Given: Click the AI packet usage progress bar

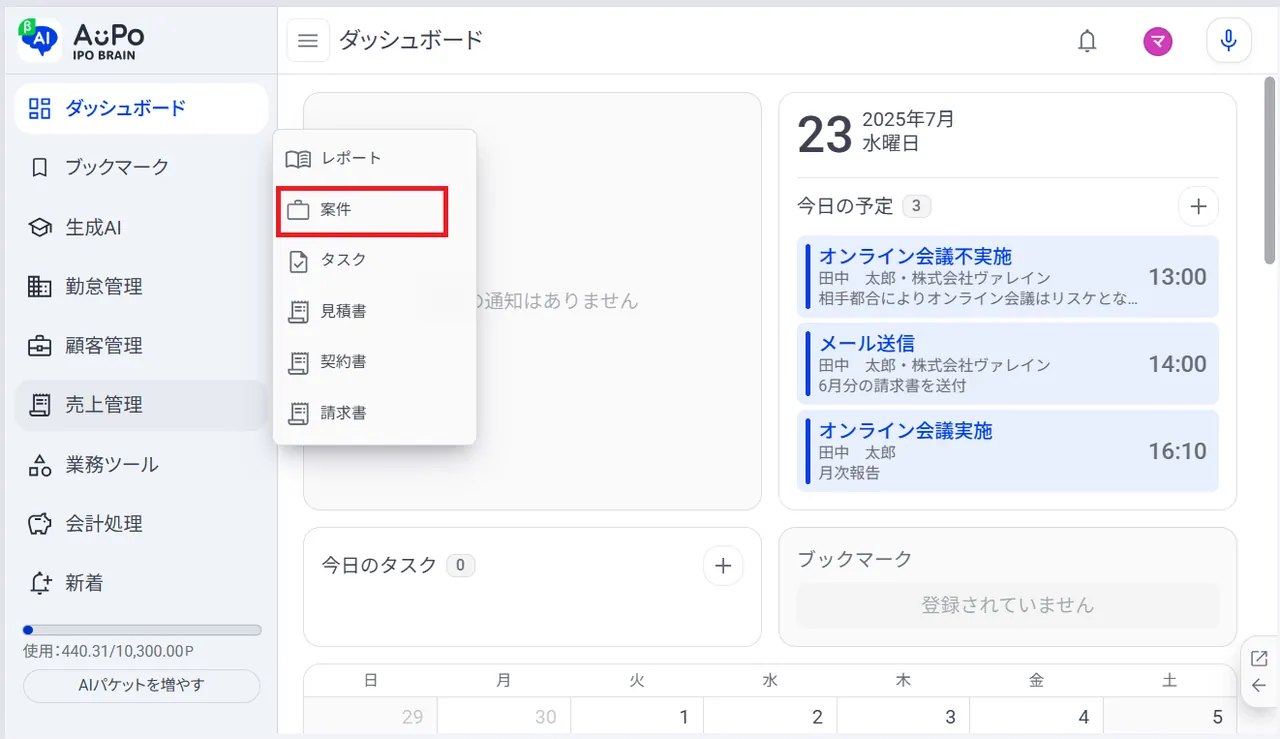Looking at the screenshot, I should pos(142,631).
